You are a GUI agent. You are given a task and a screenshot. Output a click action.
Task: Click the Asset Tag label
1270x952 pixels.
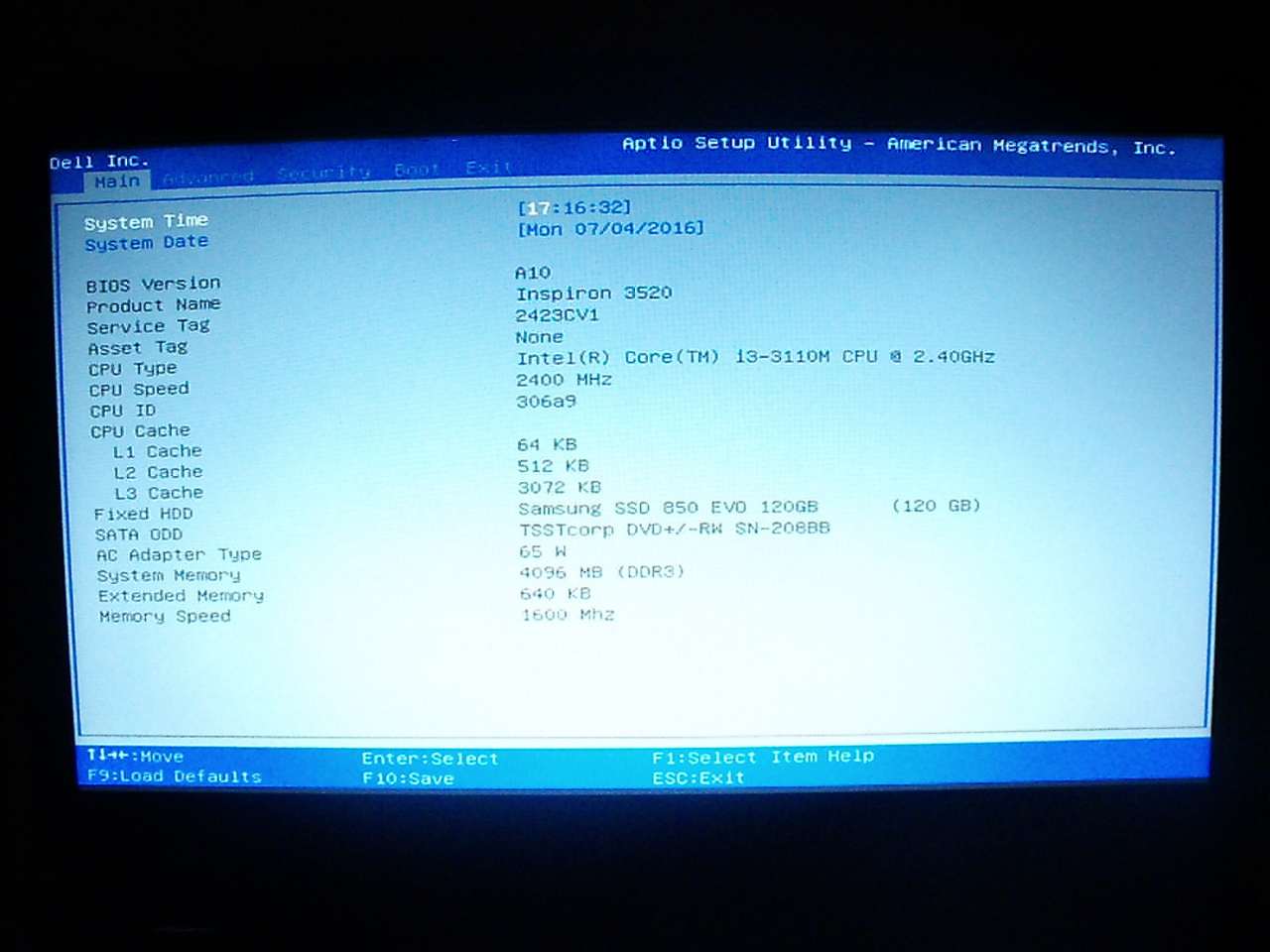[137, 348]
